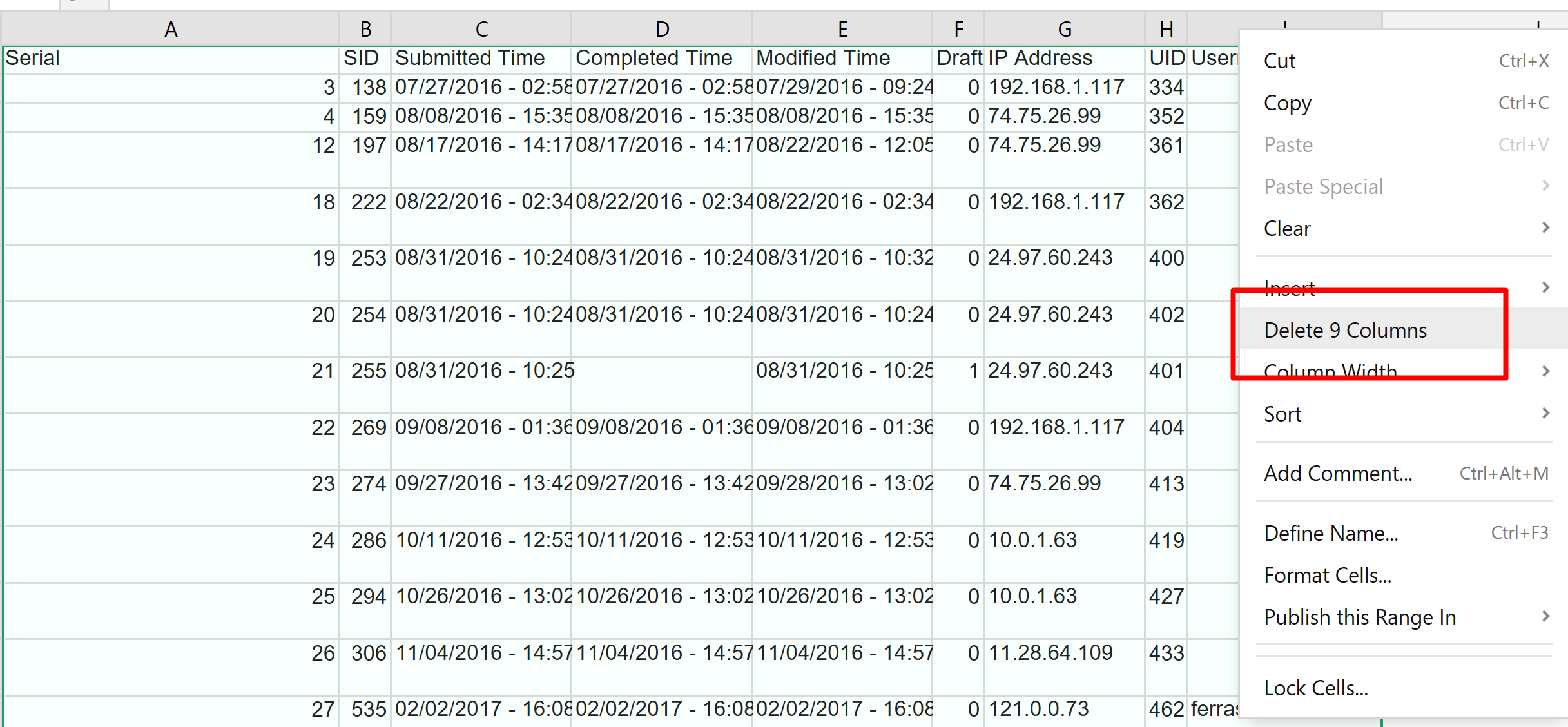1568x727 pixels.
Task: Expand Column Width submenu arrow
Action: (x=1545, y=371)
